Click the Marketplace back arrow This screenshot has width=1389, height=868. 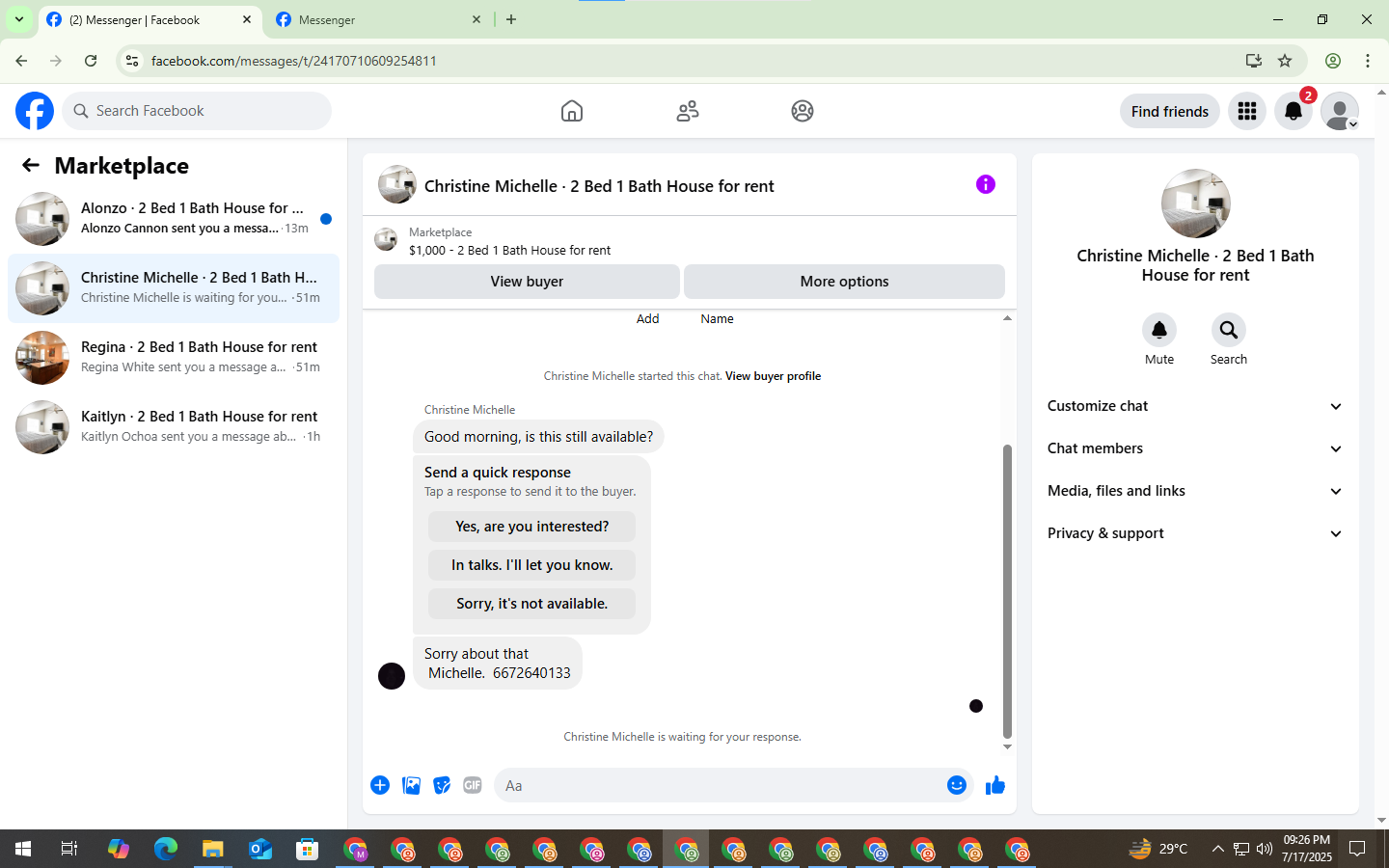31,166
